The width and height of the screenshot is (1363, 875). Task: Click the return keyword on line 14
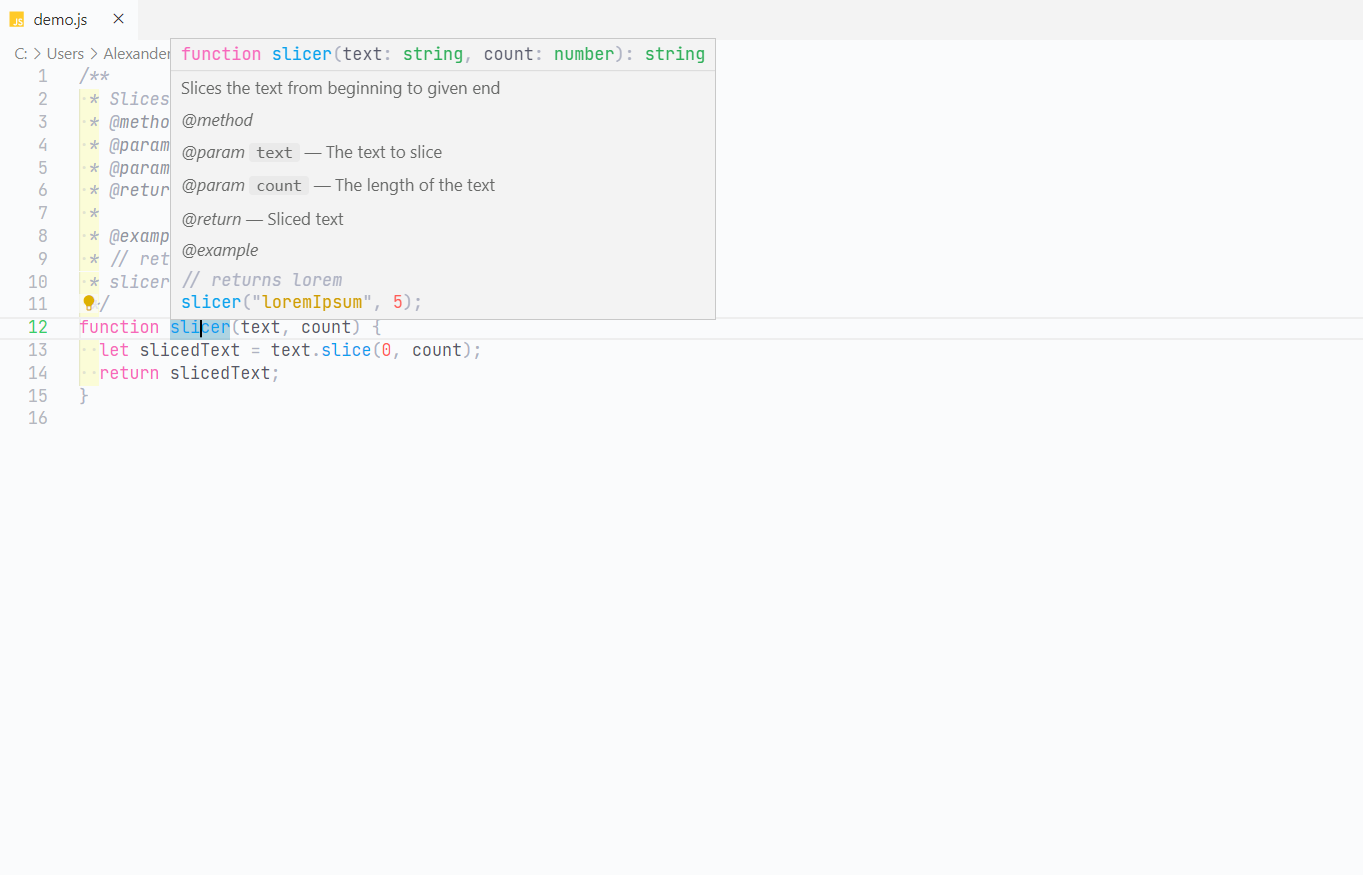[x=129, y=372]
